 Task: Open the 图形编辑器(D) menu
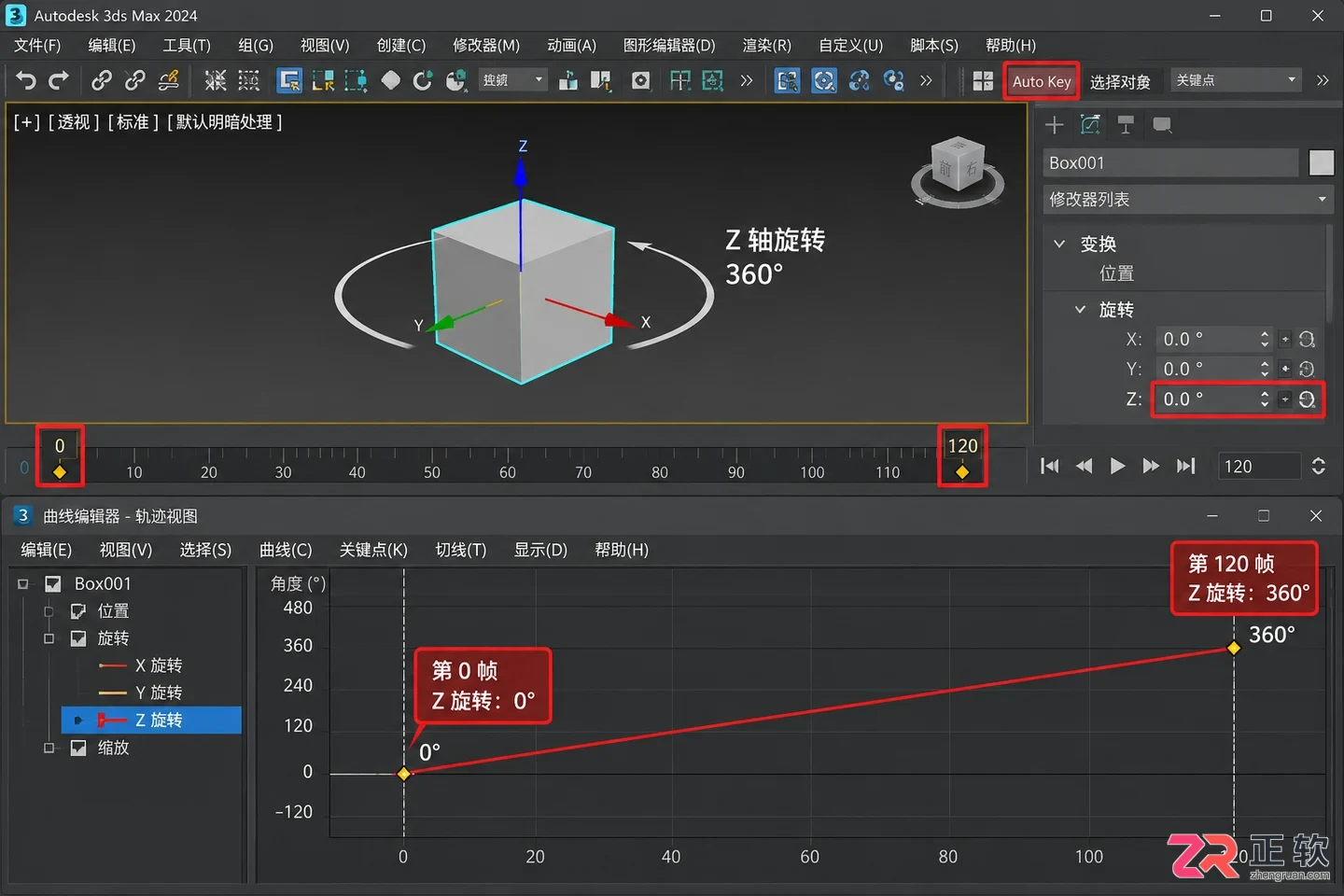(669, 46)
